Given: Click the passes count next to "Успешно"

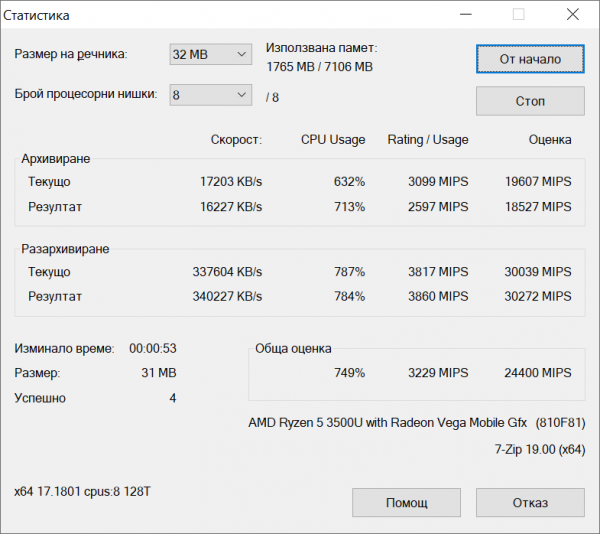Looking at the screenshot, I should coord(173,398).
